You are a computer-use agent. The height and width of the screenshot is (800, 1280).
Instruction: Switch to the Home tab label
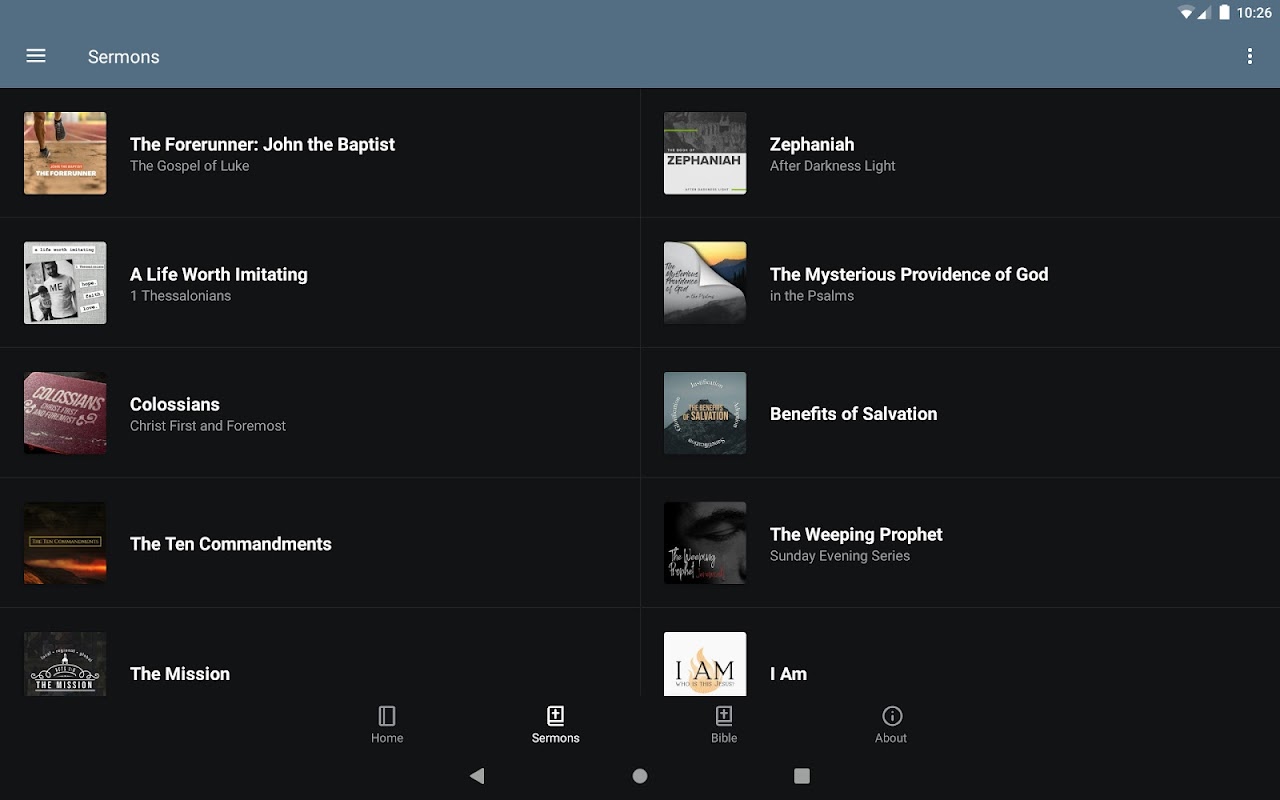(x=387, y=738)
